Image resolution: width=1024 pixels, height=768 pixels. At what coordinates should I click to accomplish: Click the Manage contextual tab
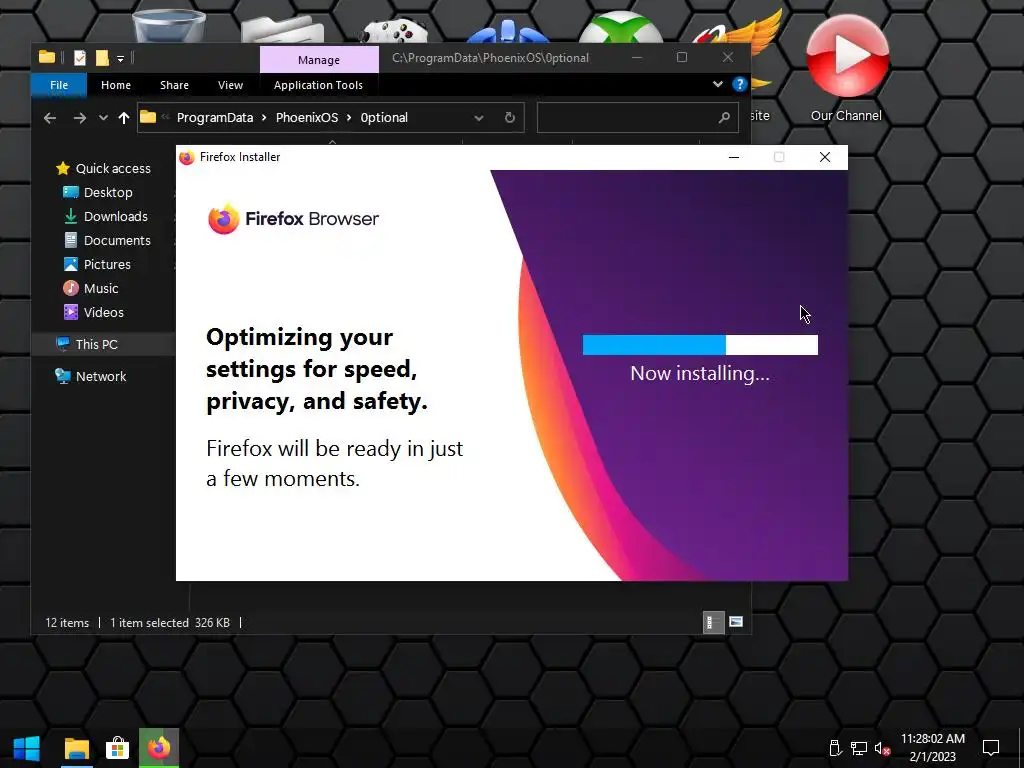pyautogui.click(x=319, y=59)
